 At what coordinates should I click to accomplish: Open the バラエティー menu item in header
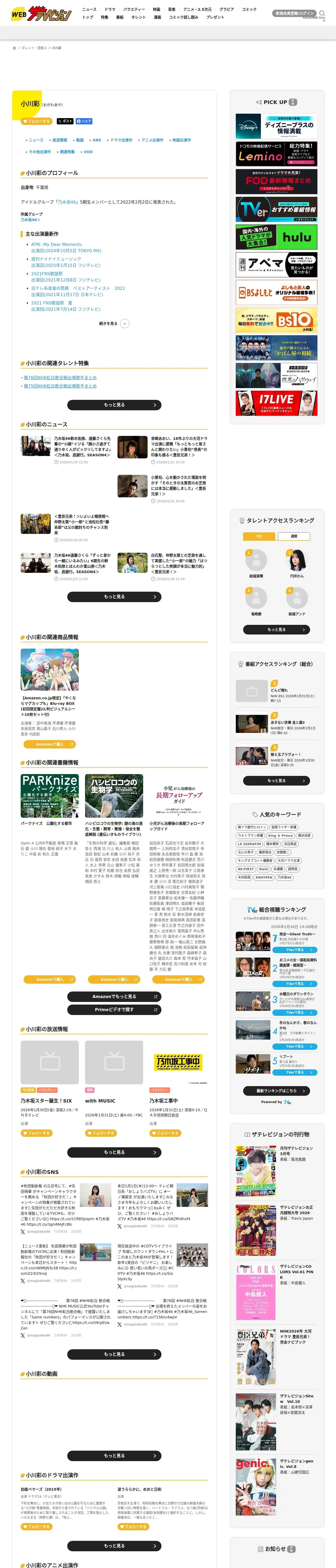click(134, 10)
